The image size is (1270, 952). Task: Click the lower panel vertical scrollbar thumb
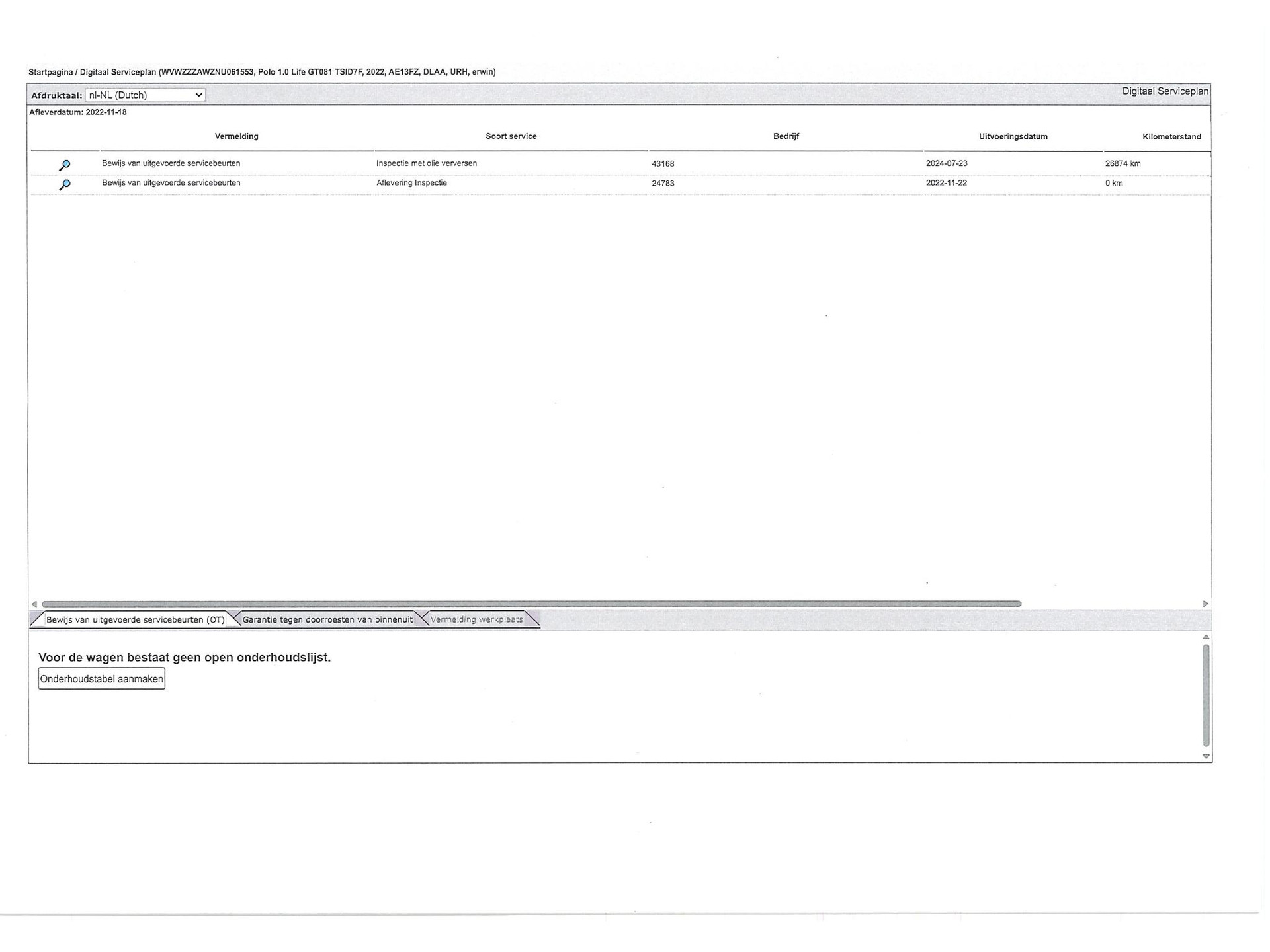[x=1206, y=695]
